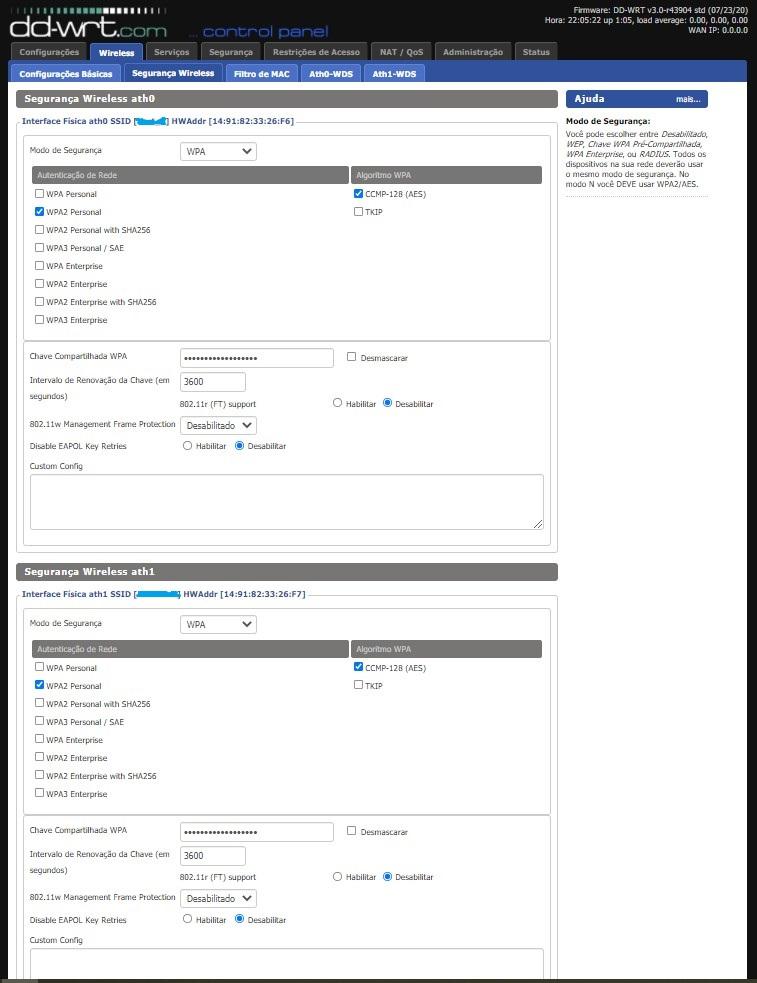The width and height of the screenshot is (757, 983).
Task: Open Restrições de Acesso tab
Action: pyautogui.click(x=316, y=52)
